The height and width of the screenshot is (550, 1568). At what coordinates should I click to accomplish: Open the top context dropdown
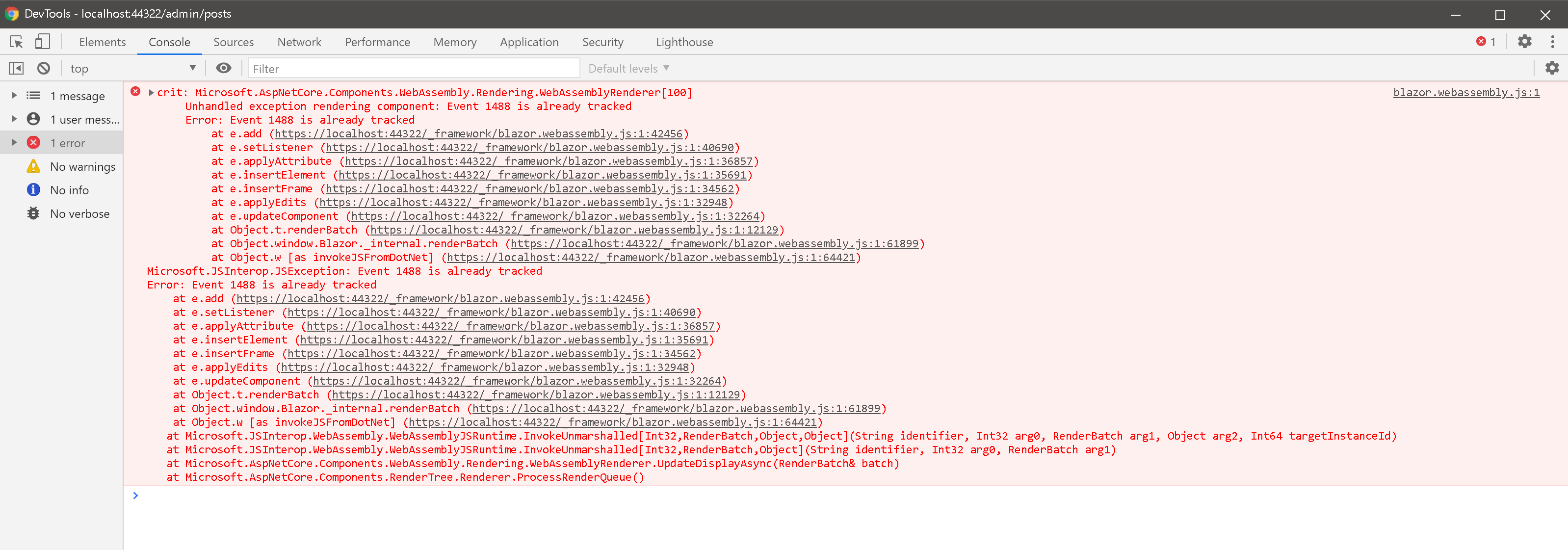coord(132,68)
